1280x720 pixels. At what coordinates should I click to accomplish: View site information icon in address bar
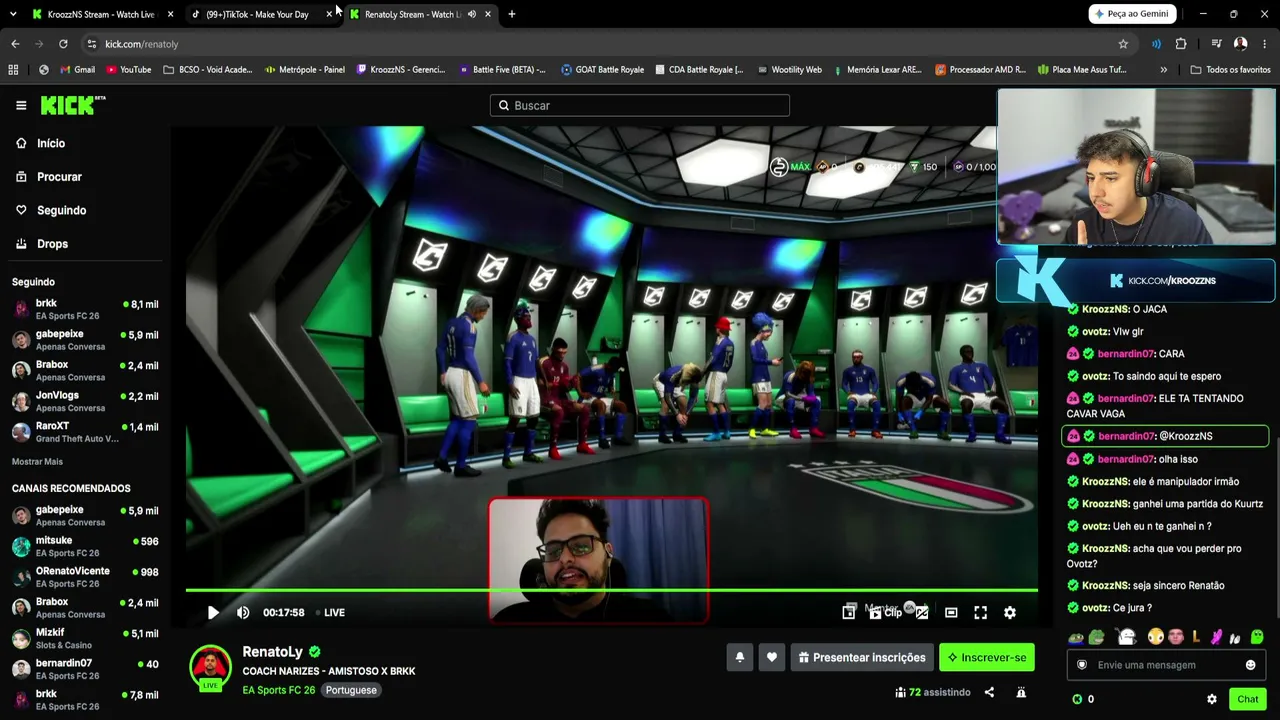(x=91, y=44)
